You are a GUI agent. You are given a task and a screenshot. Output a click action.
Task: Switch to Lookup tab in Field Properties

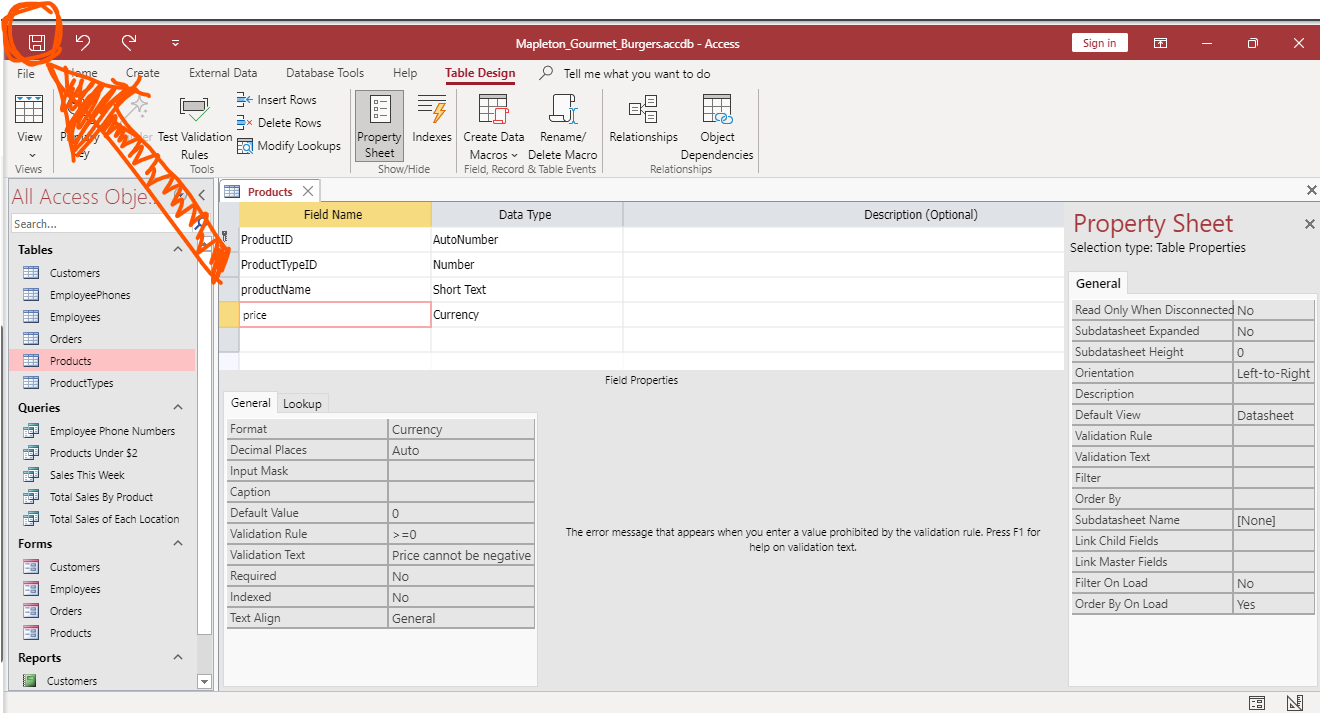coord(302,404)
